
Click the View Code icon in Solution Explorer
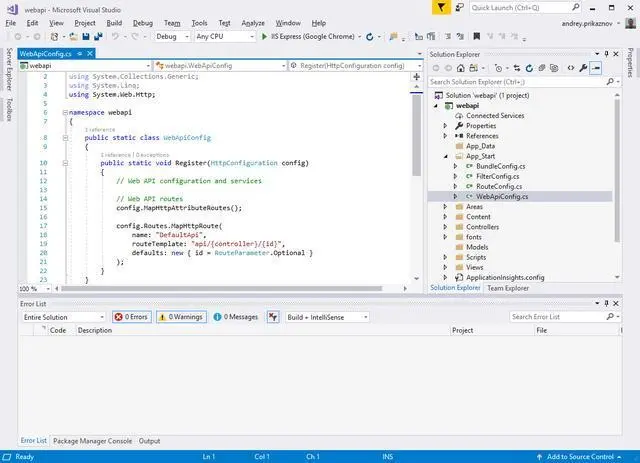pyautogui.click(x=570, y=68)
